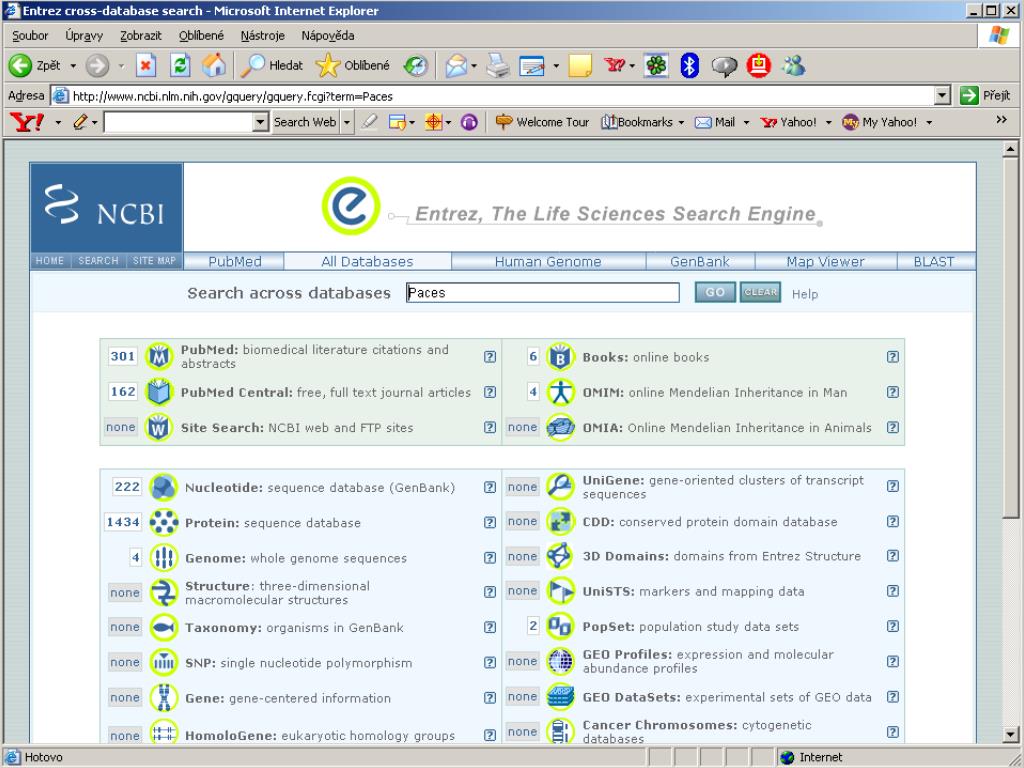Click the CDD database icon
The image size is (1024, 768).
[x=560, y=522]
